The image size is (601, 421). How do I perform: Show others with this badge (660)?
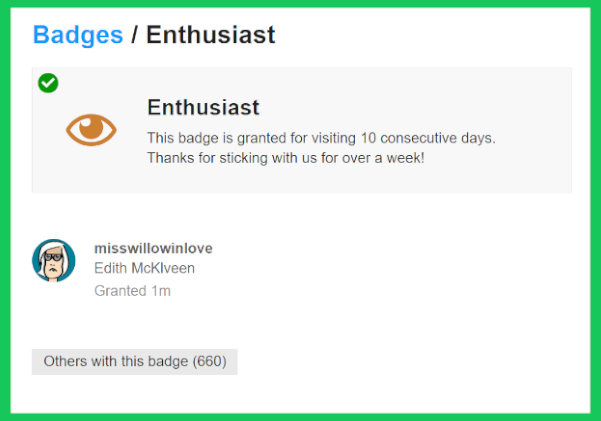135,361
